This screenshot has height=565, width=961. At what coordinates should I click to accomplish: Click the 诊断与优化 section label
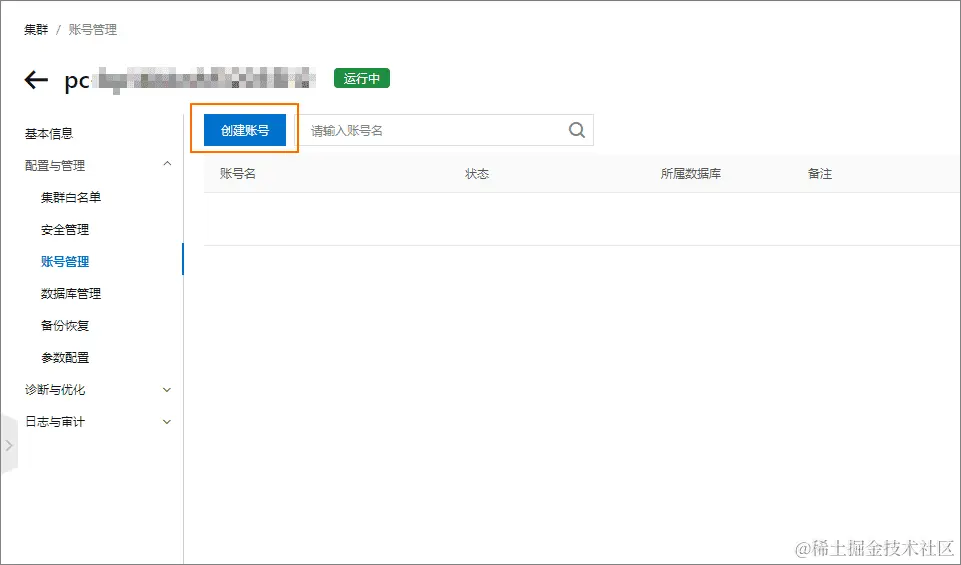(55, 390)
